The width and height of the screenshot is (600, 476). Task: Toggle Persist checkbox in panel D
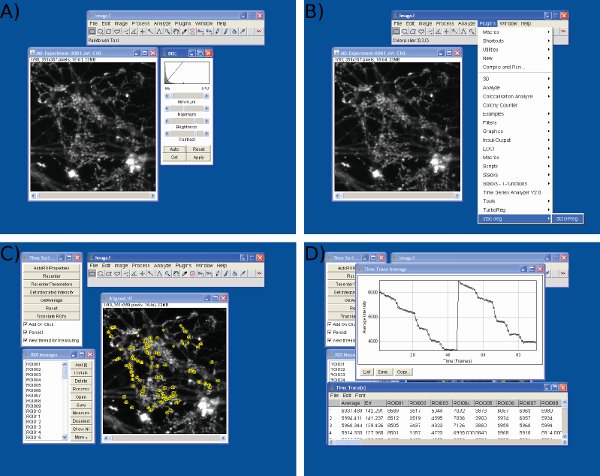[x=329, y=332]
